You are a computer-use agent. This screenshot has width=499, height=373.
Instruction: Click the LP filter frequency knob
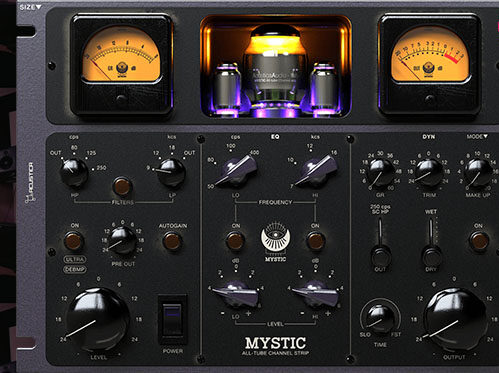click(x=171, y=172)
